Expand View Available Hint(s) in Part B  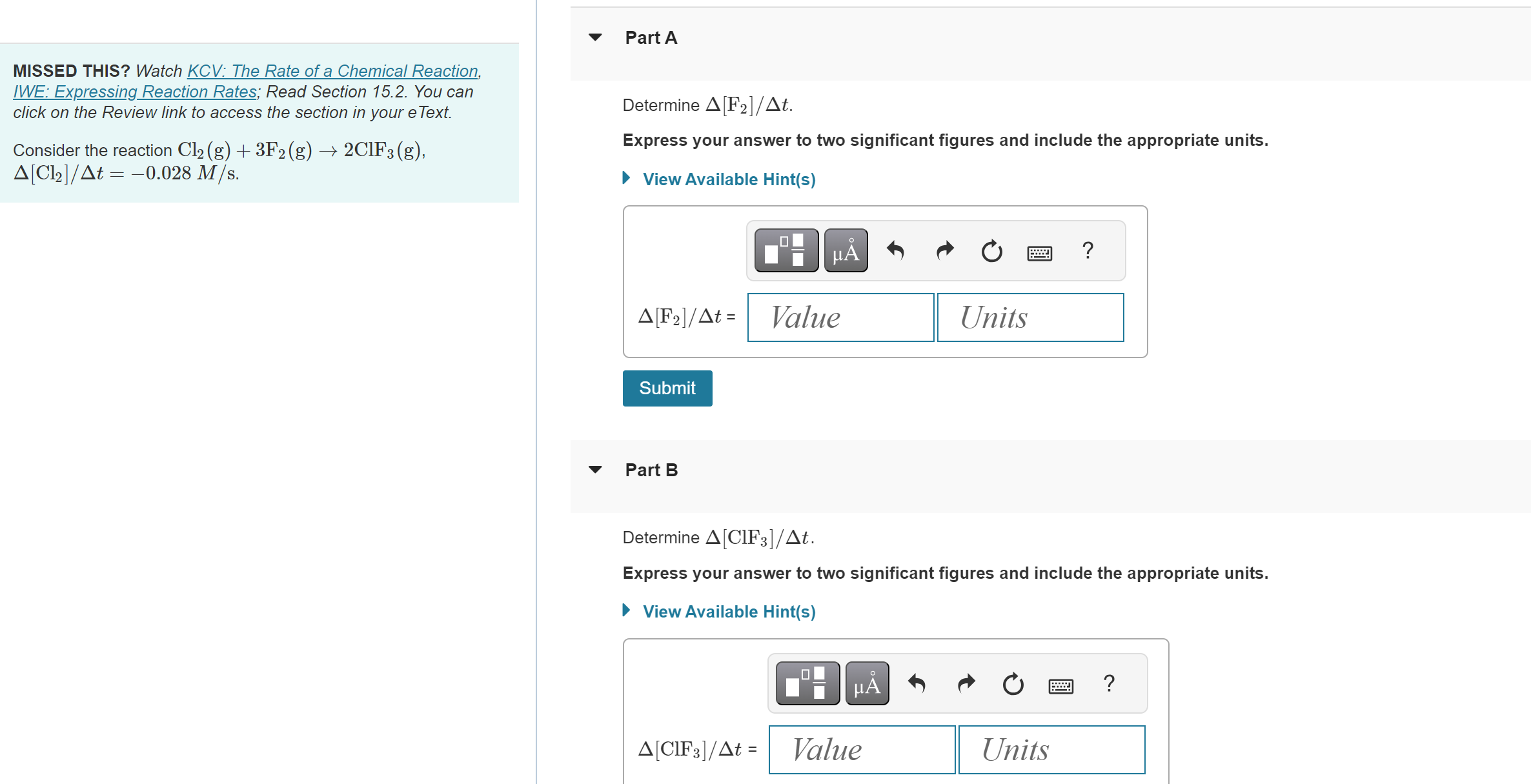(x=729, y=612)
